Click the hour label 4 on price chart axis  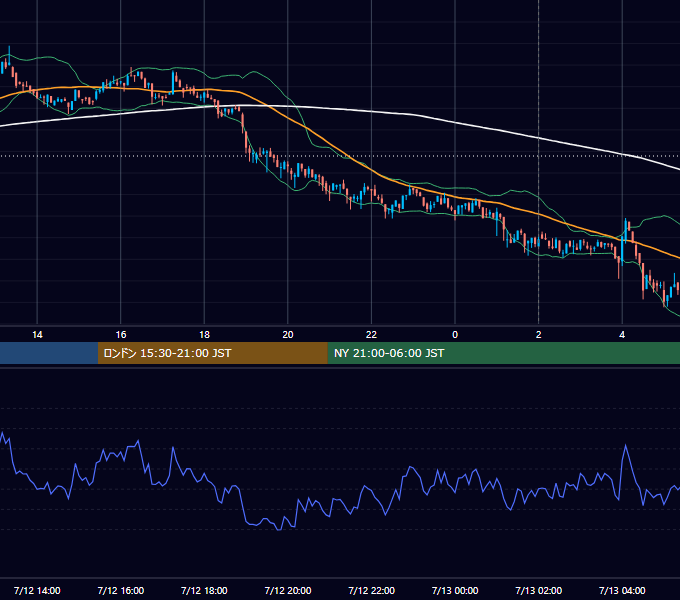[622, 335]
